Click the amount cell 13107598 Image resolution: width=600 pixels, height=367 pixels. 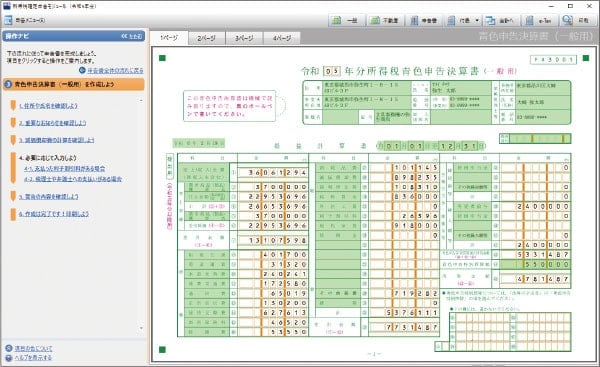tap(272, 241)
